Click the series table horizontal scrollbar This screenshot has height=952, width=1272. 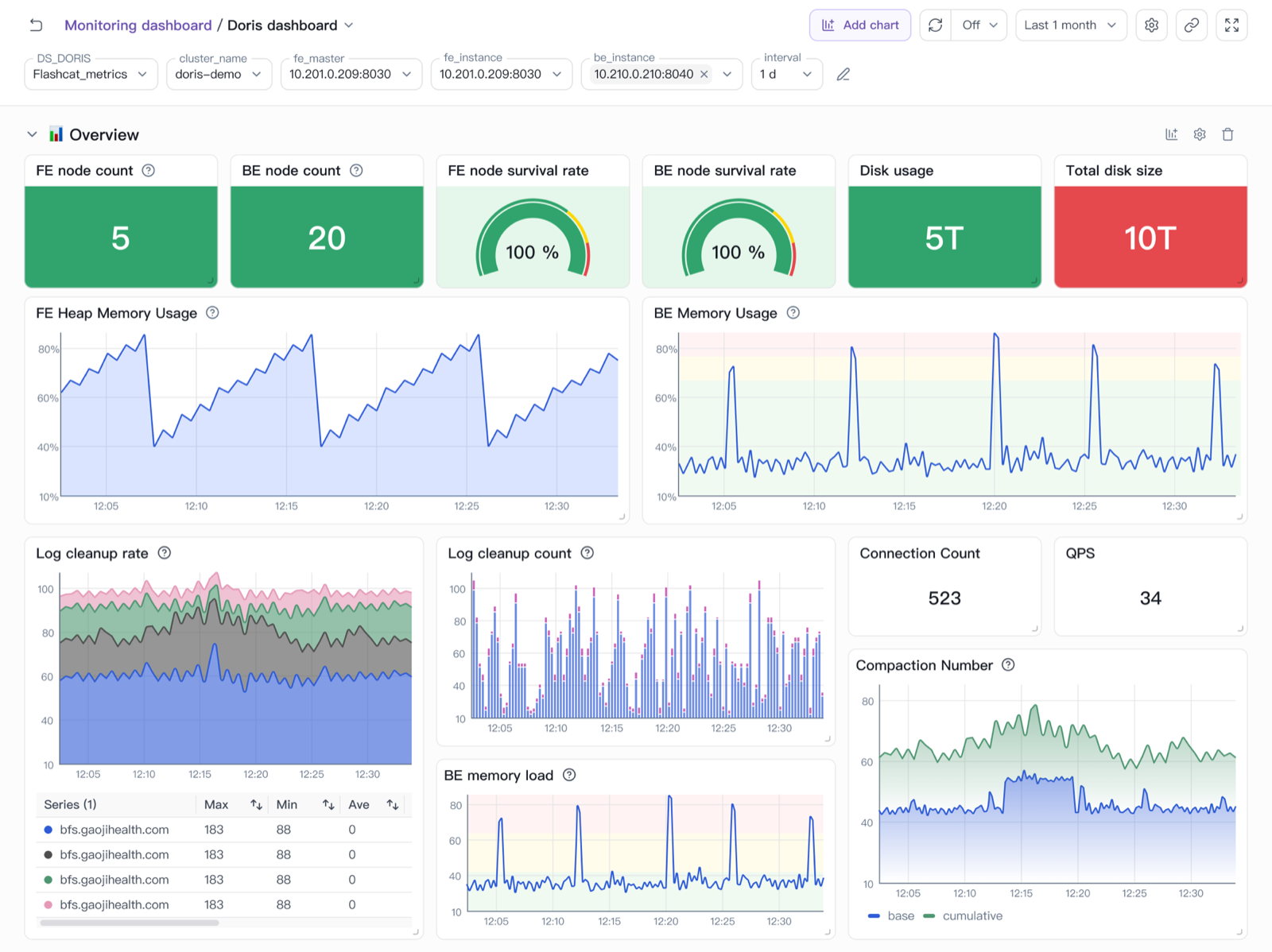pyautogui.click(x=130, y=923)
